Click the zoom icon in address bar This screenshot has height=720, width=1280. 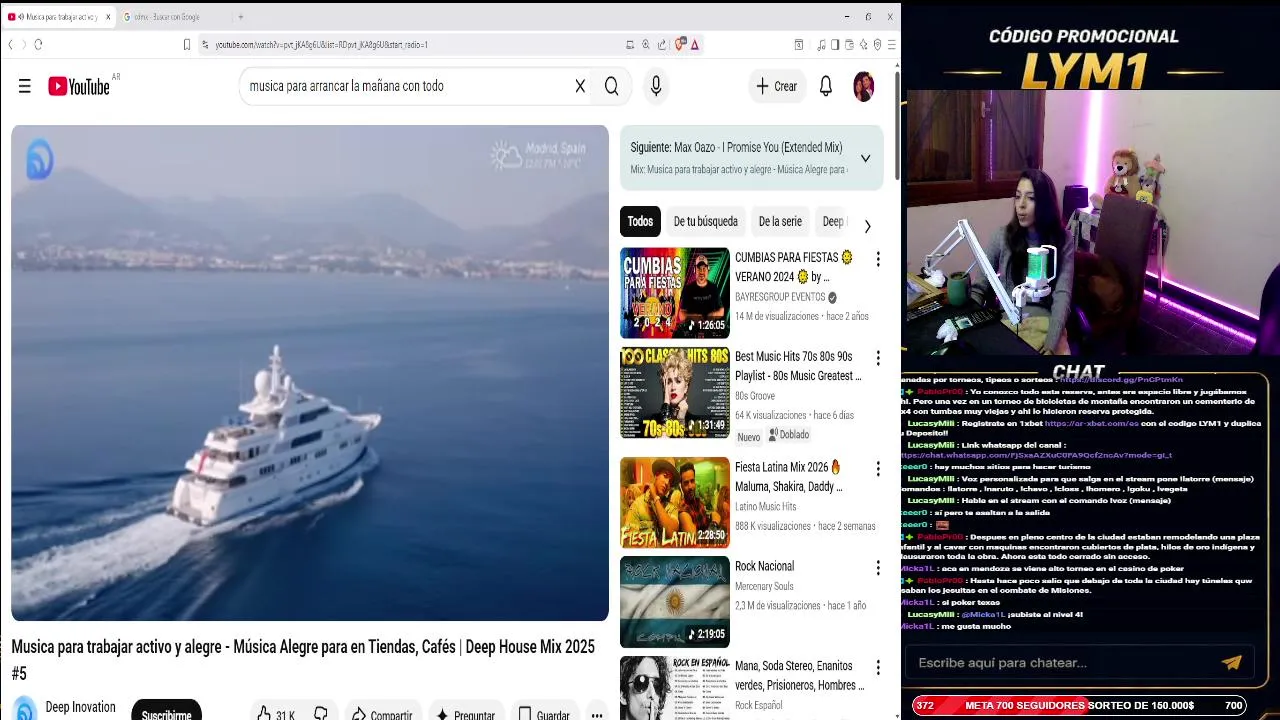(x=646, y=44)
